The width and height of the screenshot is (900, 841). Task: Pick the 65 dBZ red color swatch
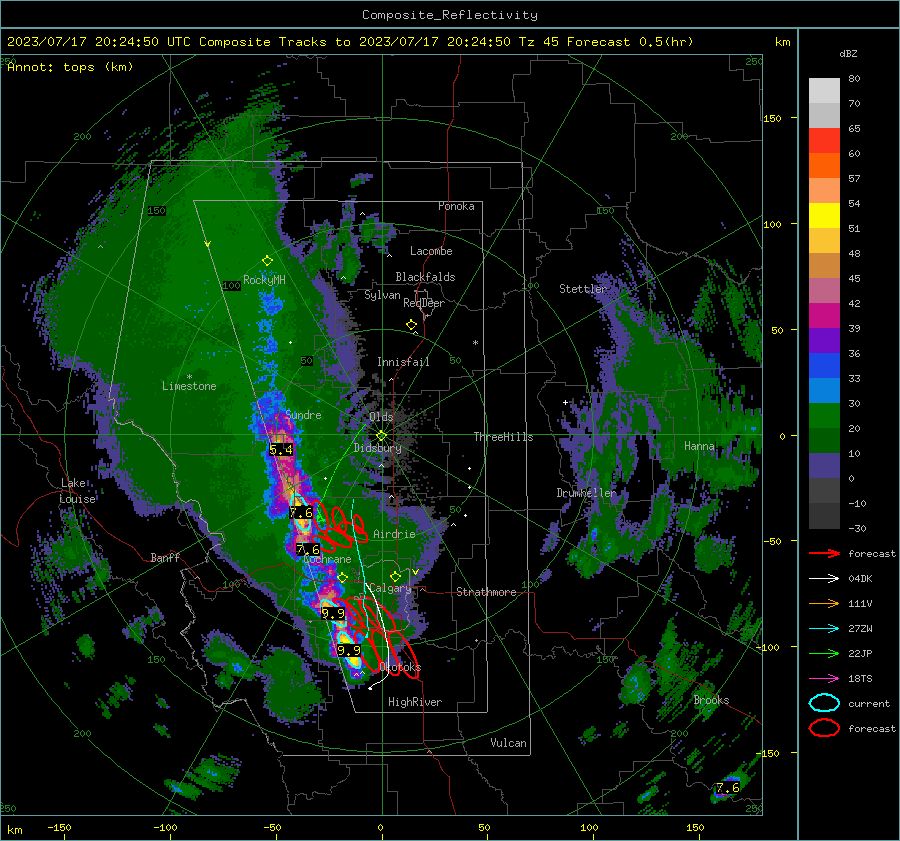pyautogui.click(x=824, y=141)
